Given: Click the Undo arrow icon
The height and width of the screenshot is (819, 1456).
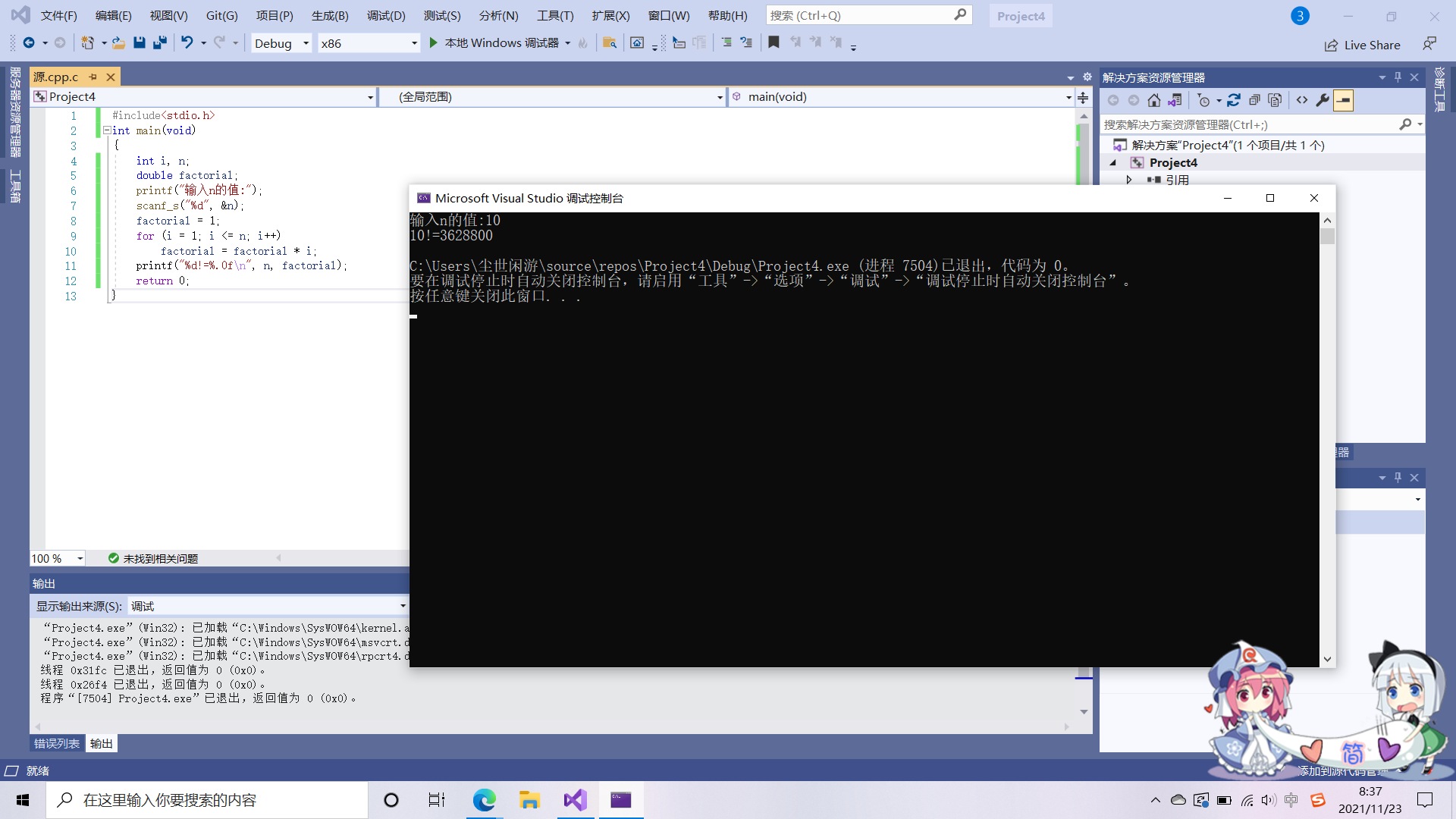Looking at the screenshot, I should [x=187, y=43].
